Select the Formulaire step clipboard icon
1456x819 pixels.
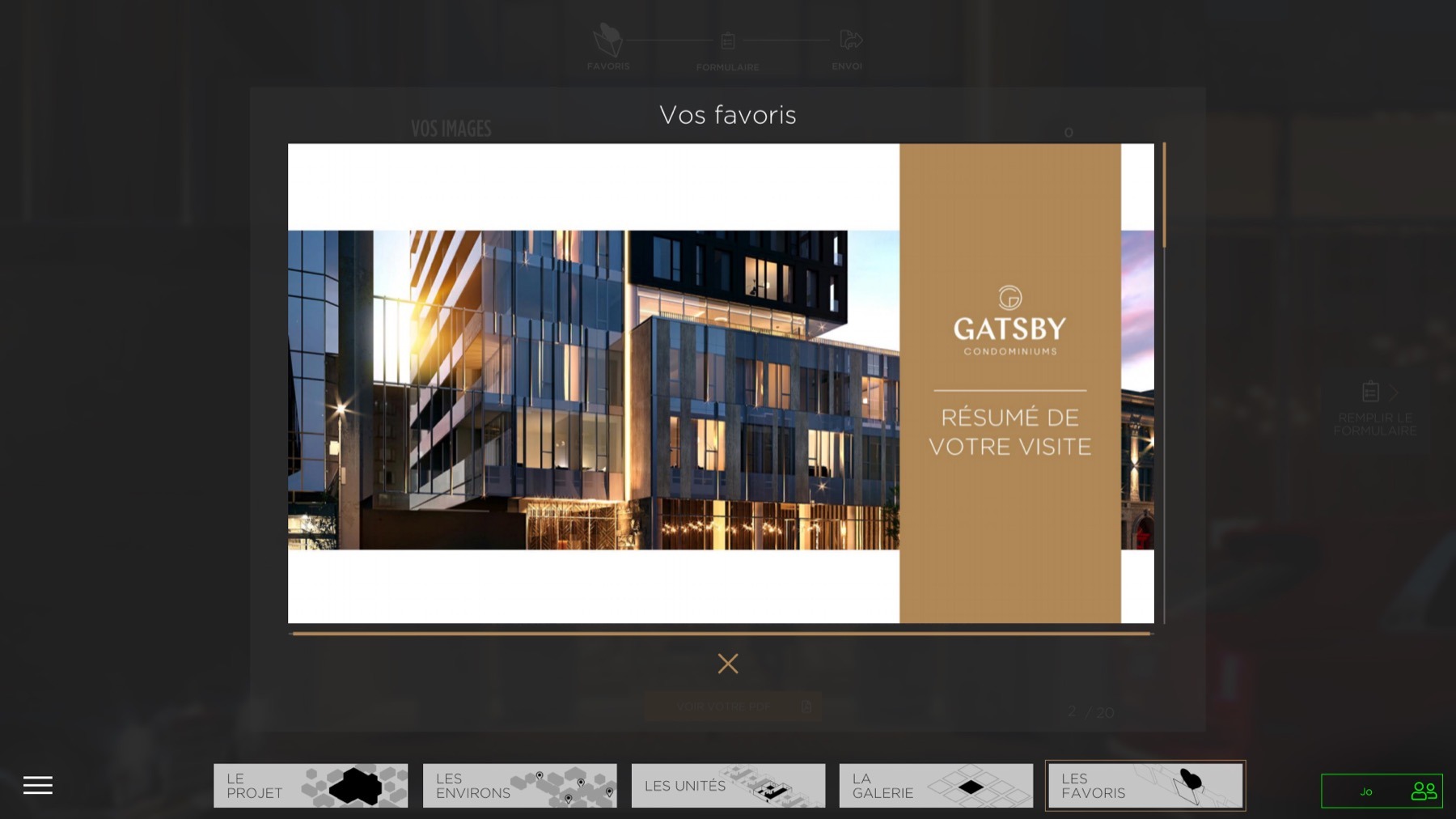click(727, 40)
